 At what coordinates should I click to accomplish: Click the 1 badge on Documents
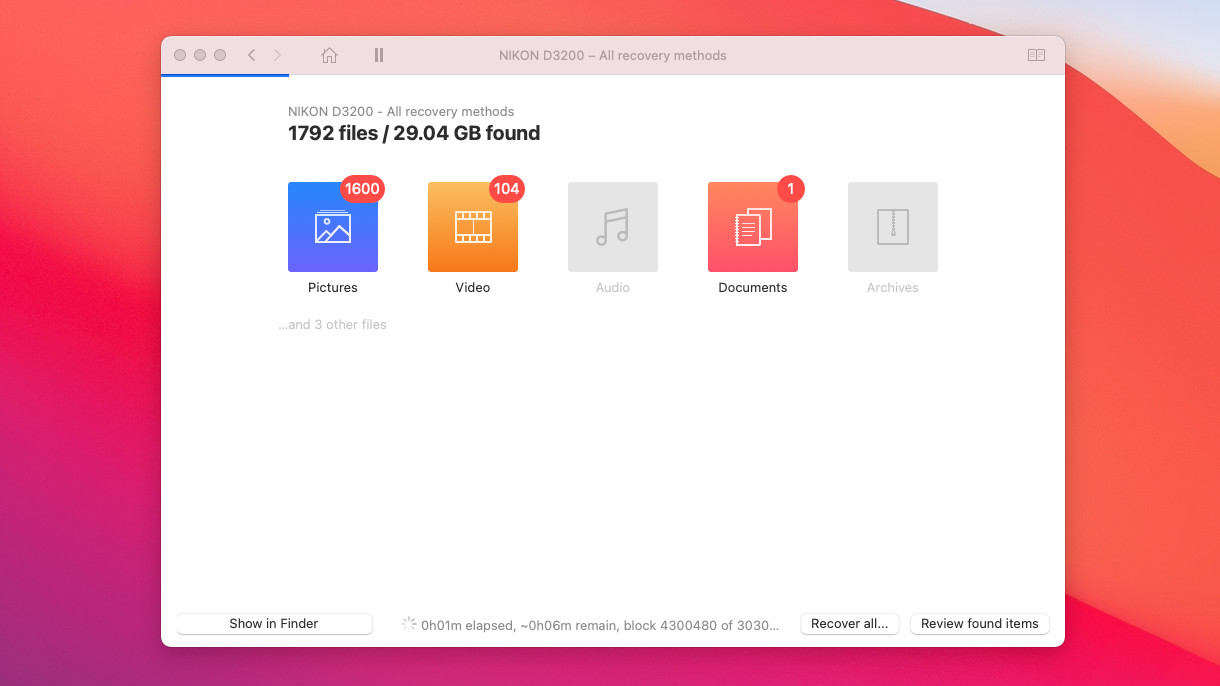(790, 189)
